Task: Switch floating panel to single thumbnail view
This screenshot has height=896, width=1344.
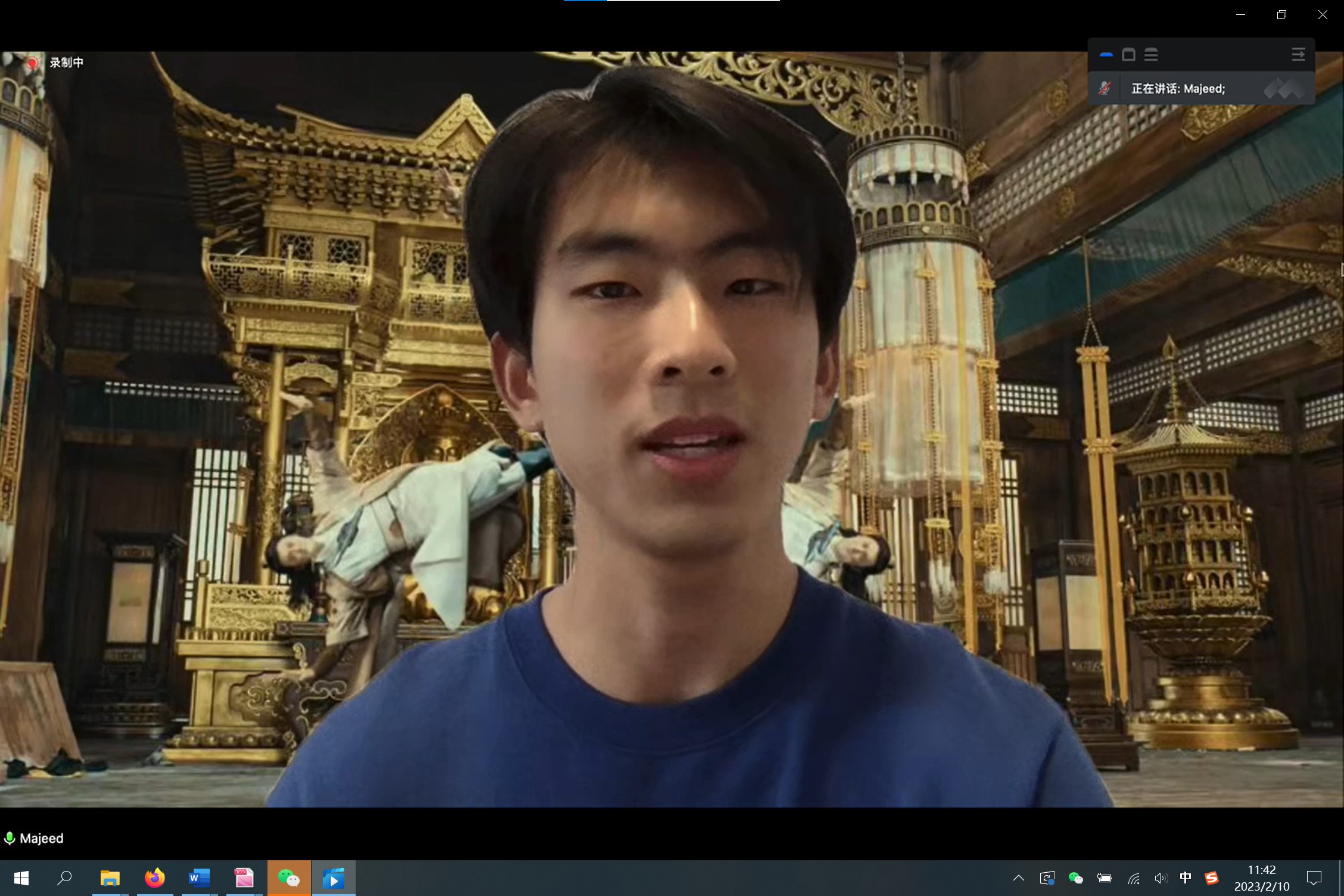Action: point(1128,55)
